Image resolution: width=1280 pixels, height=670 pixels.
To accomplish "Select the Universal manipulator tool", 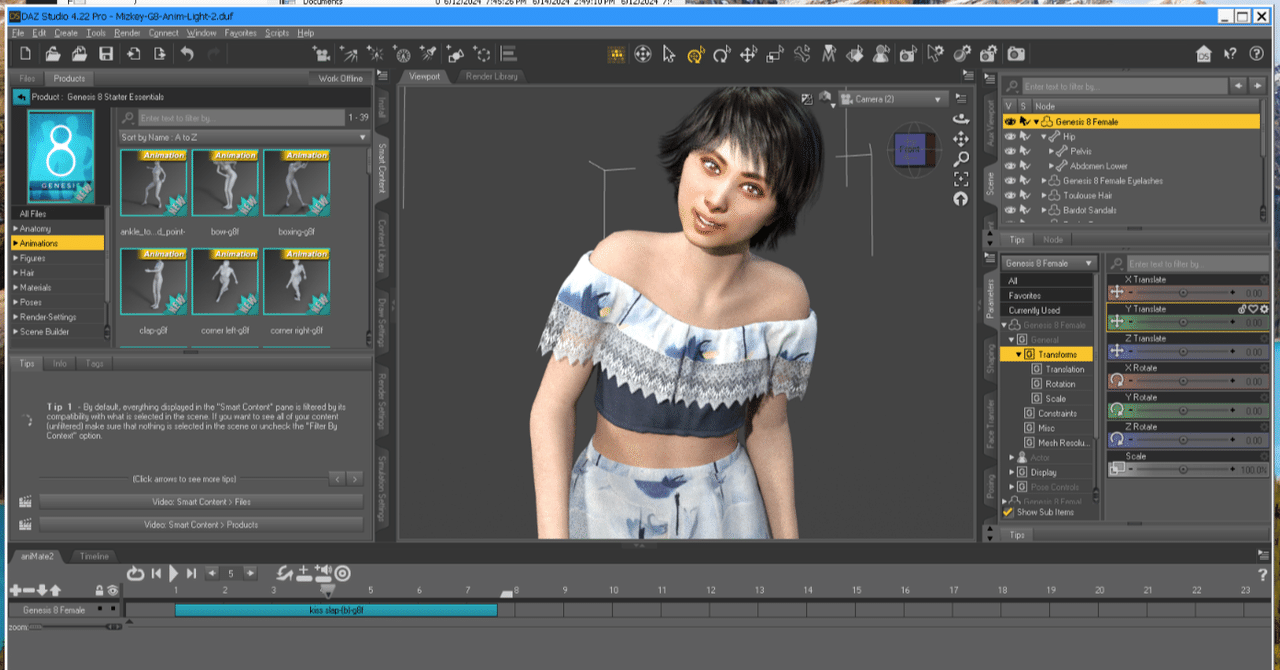I will click(x=695, y=54).
